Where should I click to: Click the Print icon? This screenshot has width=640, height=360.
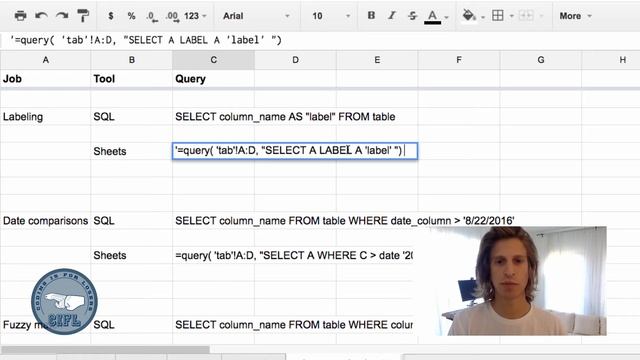click(x=20, y=16)
